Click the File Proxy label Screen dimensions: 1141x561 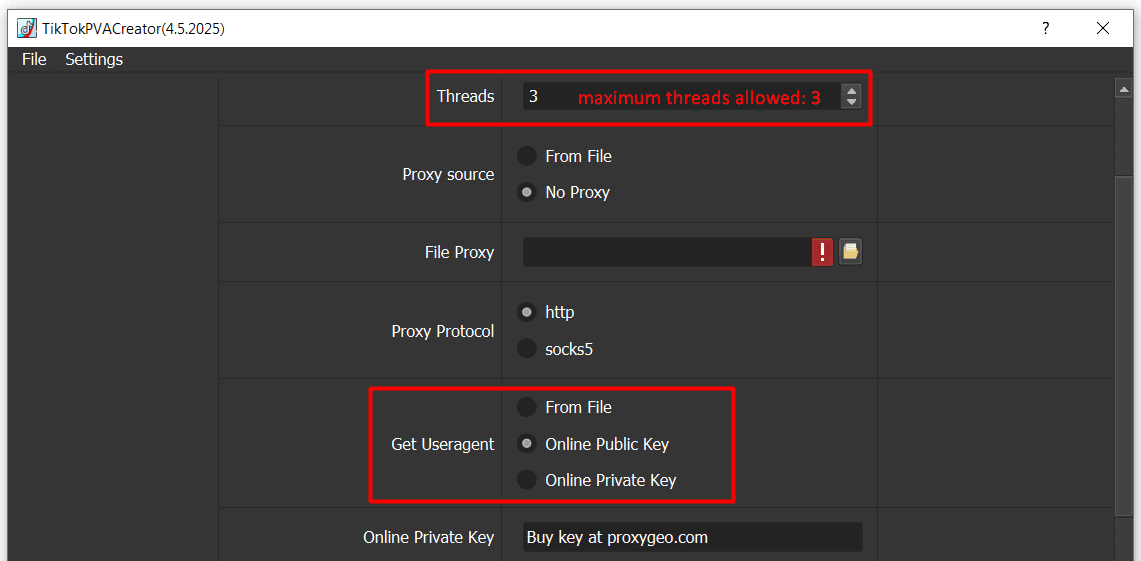click(x=459, y=252)
